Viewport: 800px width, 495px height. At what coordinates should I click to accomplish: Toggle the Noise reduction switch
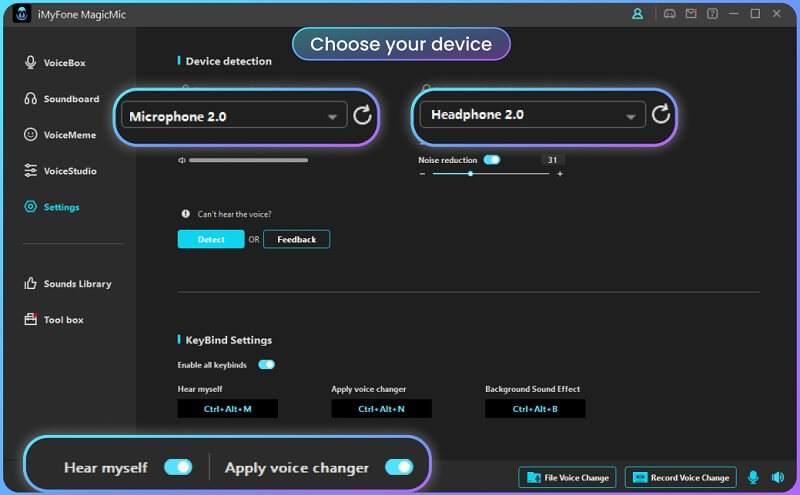(492, 160)
